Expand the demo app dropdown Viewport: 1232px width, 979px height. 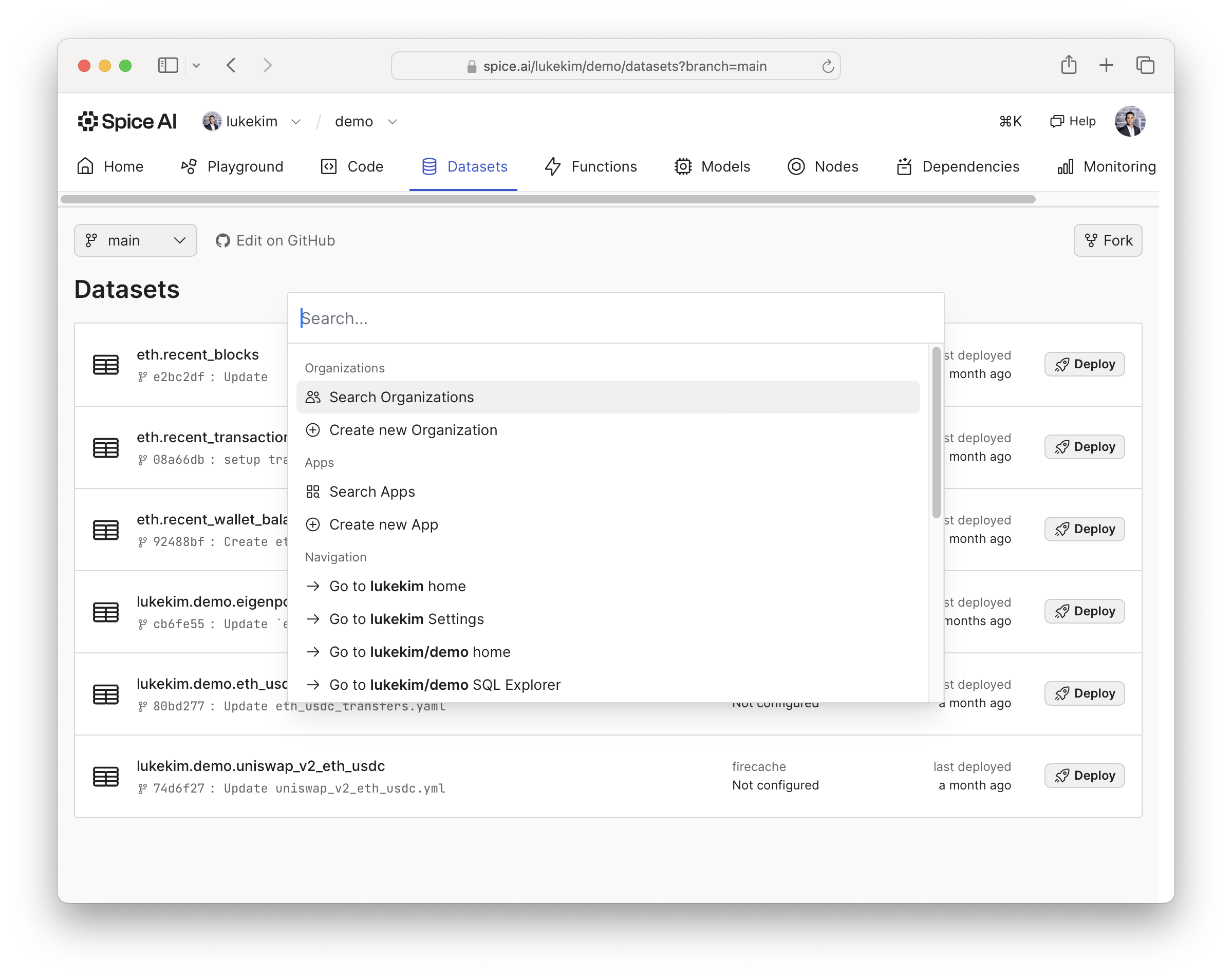point(392,122)
